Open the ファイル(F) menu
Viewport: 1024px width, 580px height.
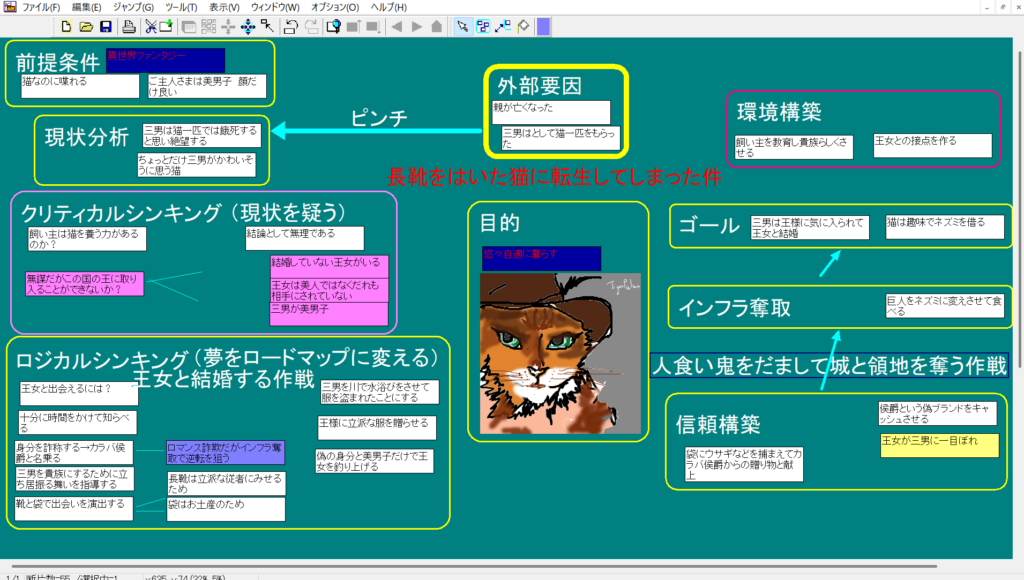[41, 7]
